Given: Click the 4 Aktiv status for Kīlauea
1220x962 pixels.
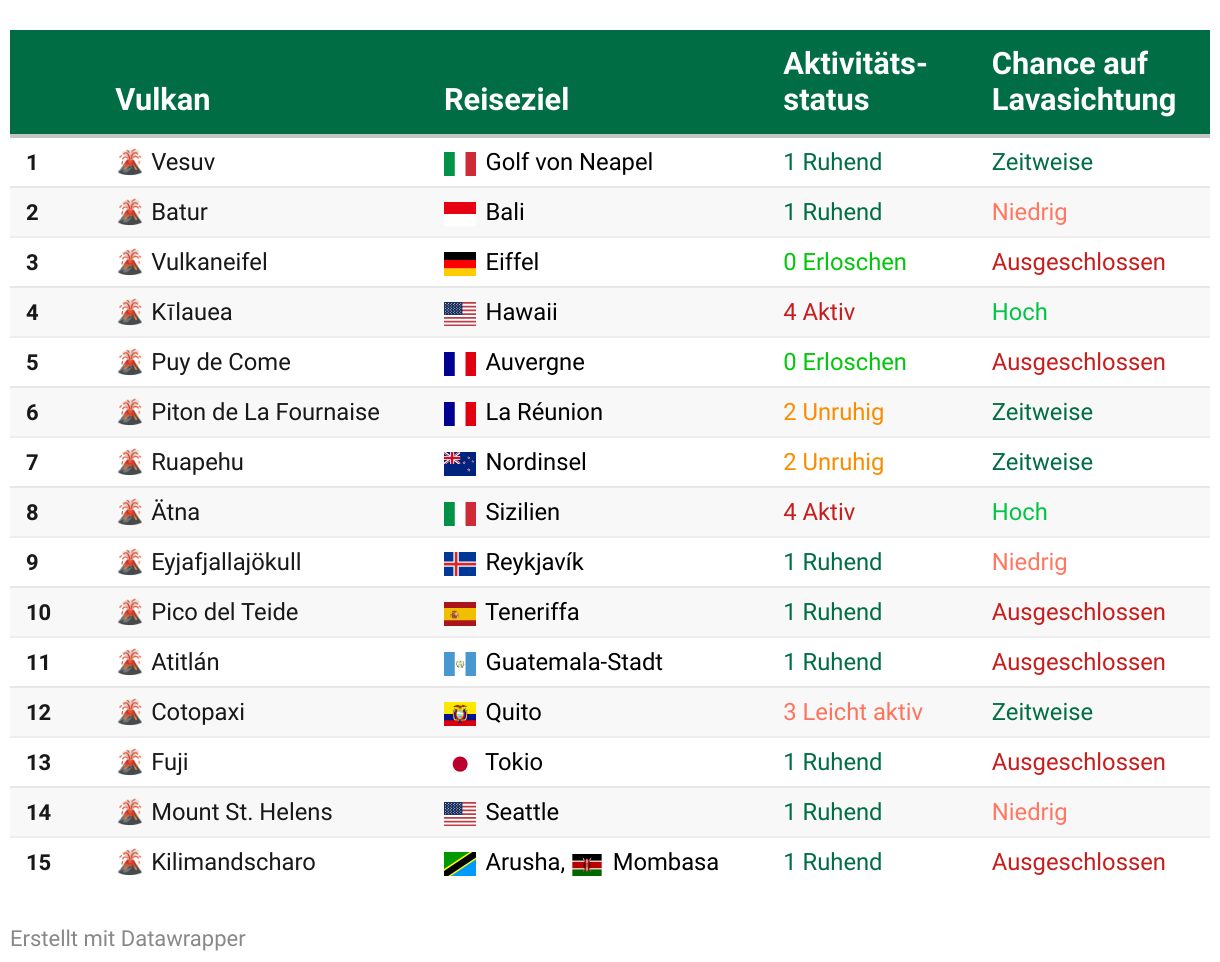Looking at the screenshot, I should [819, 312].
